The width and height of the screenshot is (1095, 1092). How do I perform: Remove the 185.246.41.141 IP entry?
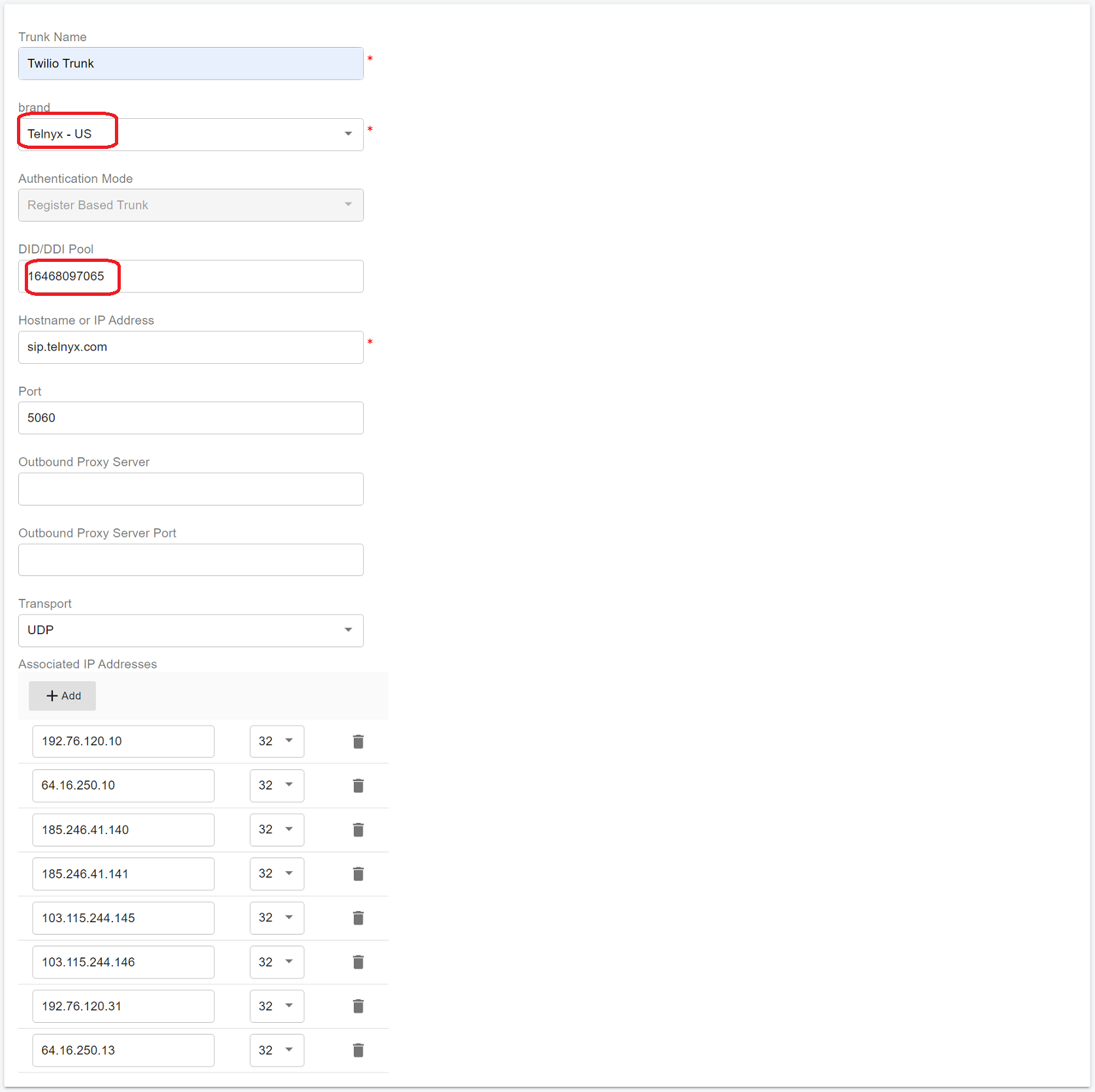click(x=358, y=874)
